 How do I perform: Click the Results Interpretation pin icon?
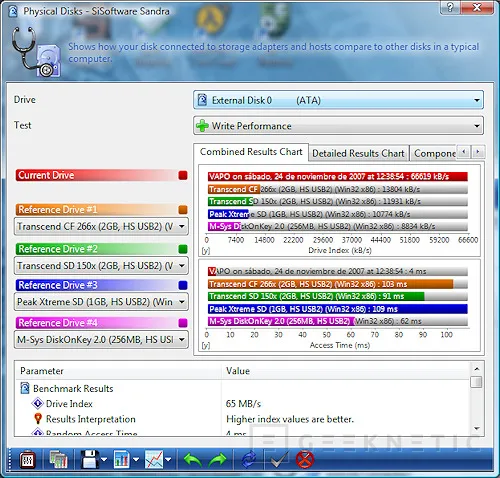[38, 419]
